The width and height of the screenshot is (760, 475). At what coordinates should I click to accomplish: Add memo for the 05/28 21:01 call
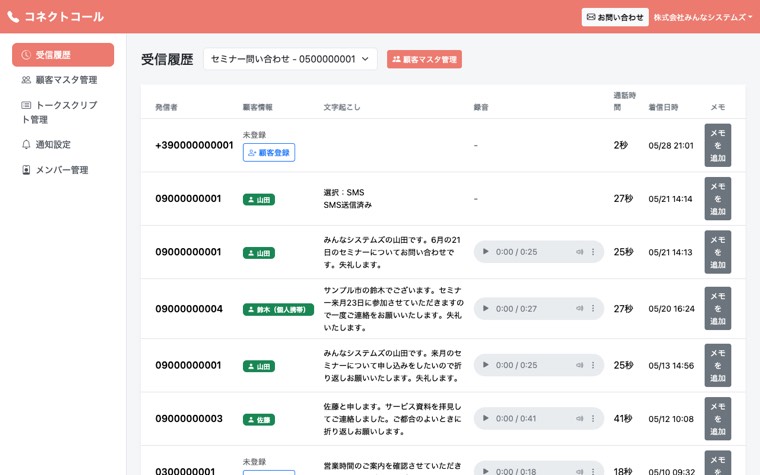point(718,145)
